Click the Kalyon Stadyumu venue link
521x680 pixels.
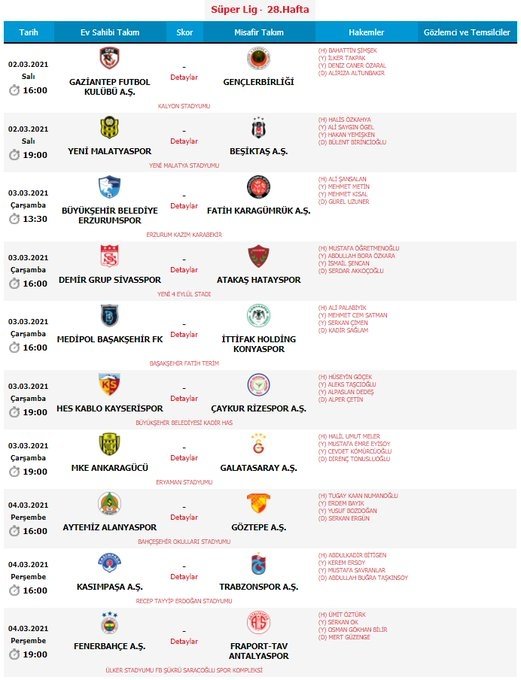point(184,106)
